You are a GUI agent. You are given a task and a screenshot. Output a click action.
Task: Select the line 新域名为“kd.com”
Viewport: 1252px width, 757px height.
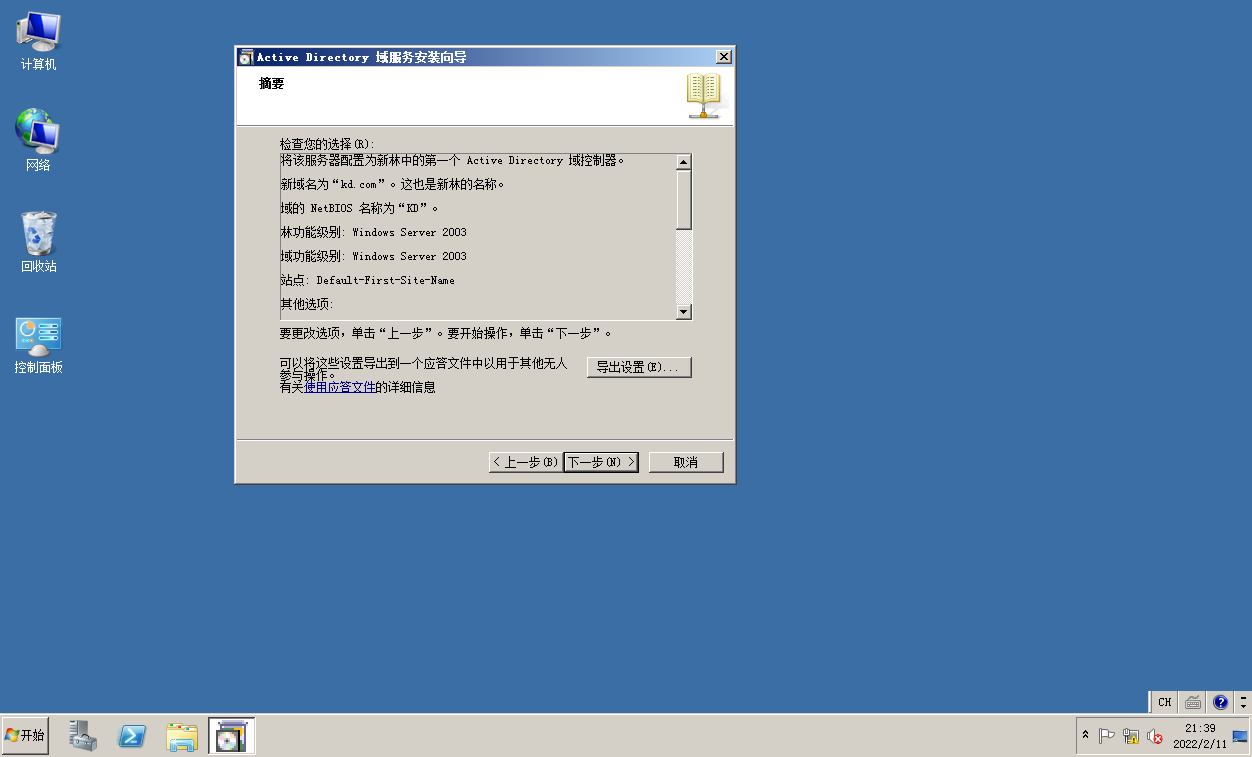[393, 185]
